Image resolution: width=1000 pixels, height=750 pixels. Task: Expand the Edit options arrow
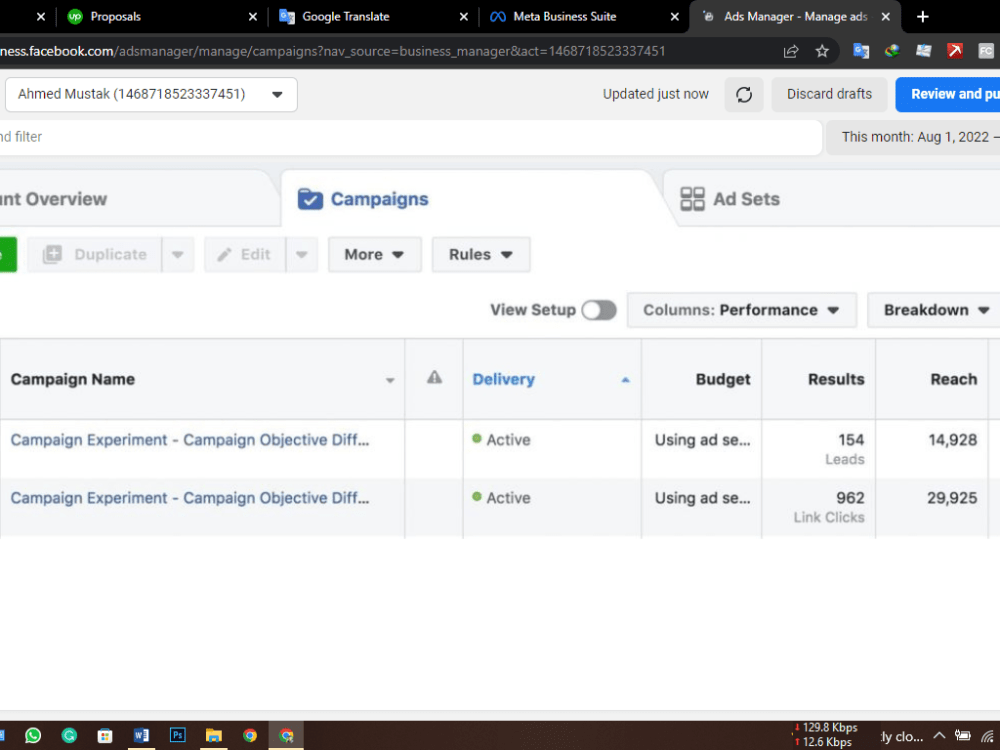[x=302, y=254]
